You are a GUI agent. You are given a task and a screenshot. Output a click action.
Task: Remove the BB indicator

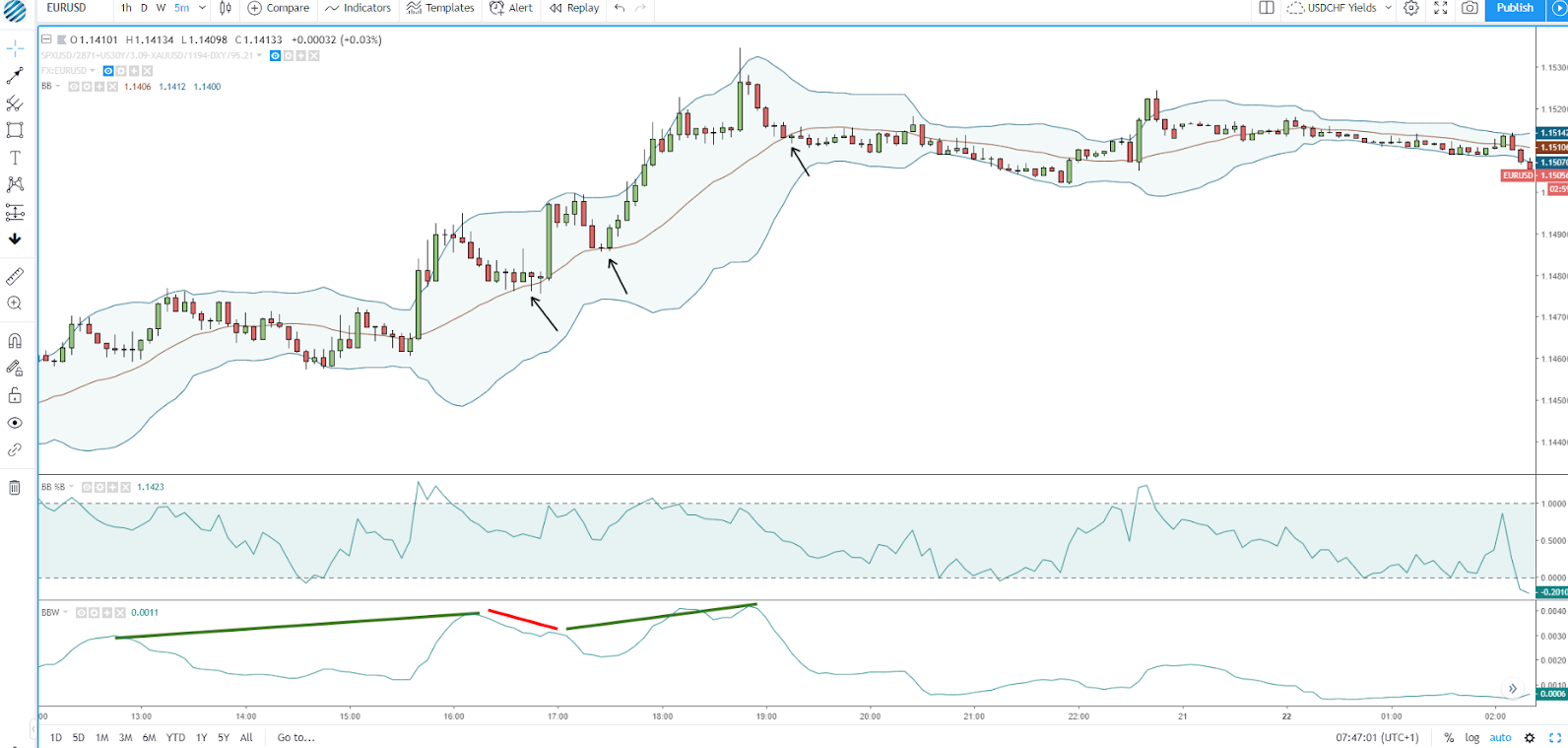(112, 87)
